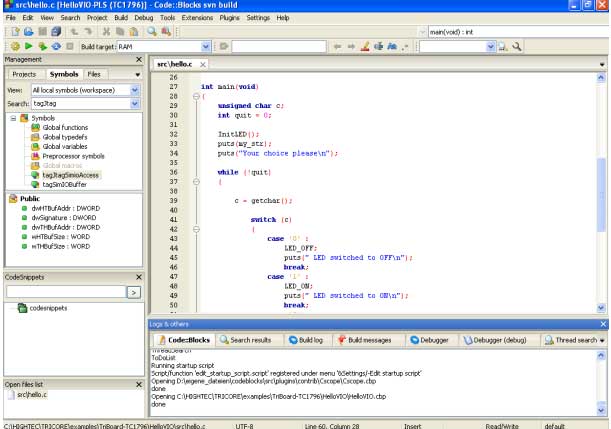
Task: Open the thread search text dropdown
Action: 491,47
